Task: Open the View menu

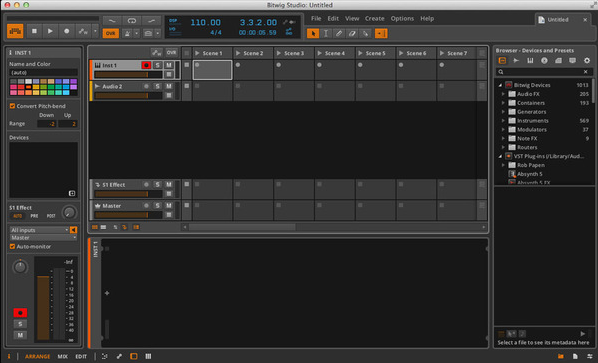Action: click(352, 18)
